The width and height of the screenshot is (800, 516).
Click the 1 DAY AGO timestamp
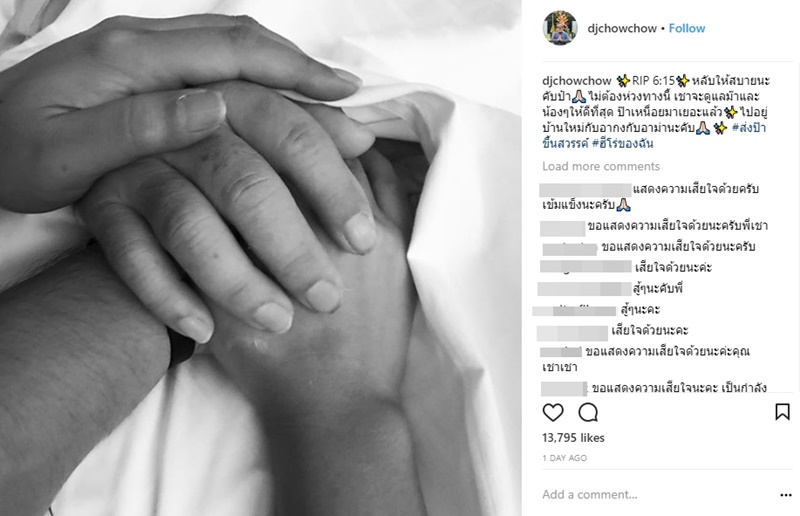point(564,458)
